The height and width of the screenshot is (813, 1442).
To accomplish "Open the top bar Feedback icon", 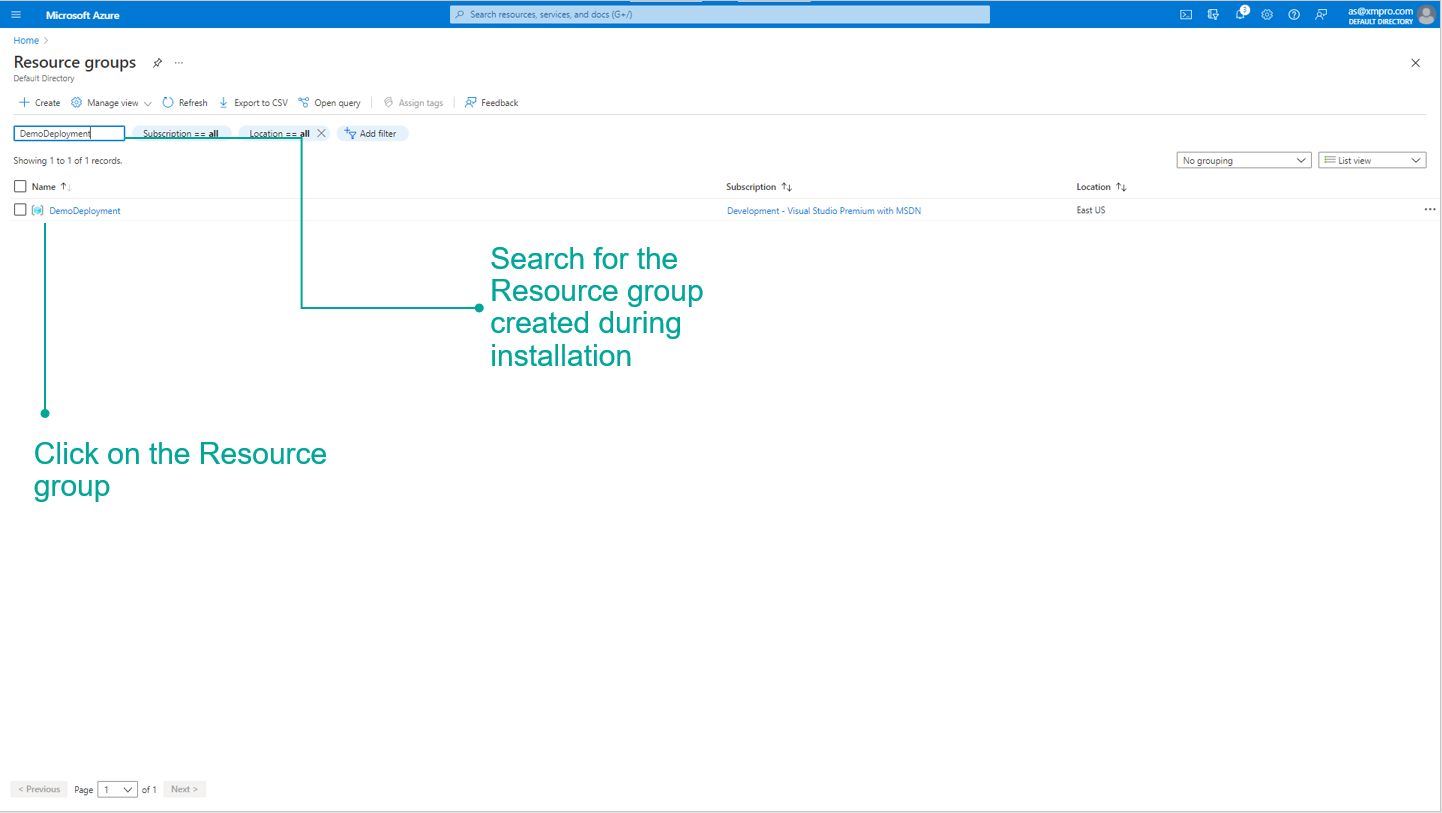I will pyautogui.click(x=1321, y=15).
